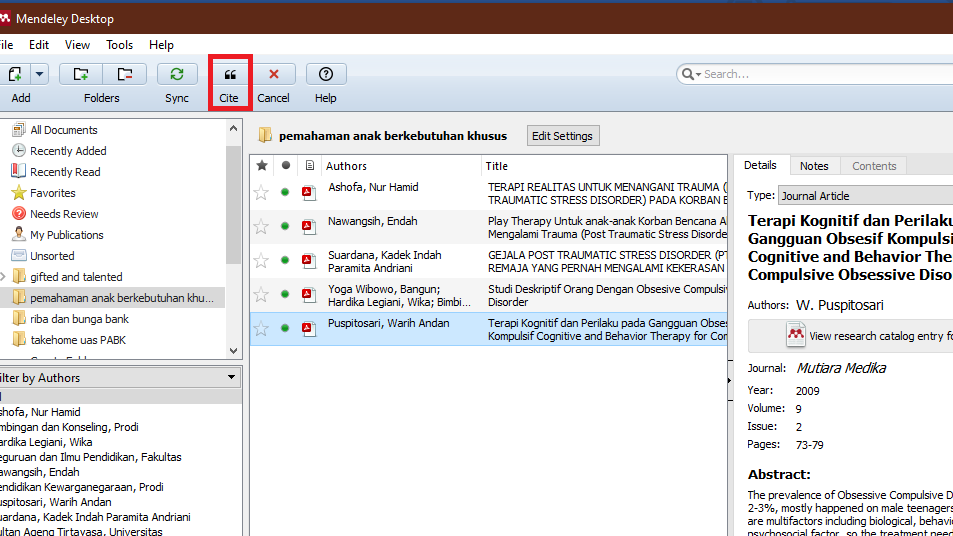
Task: Sync the library with Sync icon
Action: [177, 74]
